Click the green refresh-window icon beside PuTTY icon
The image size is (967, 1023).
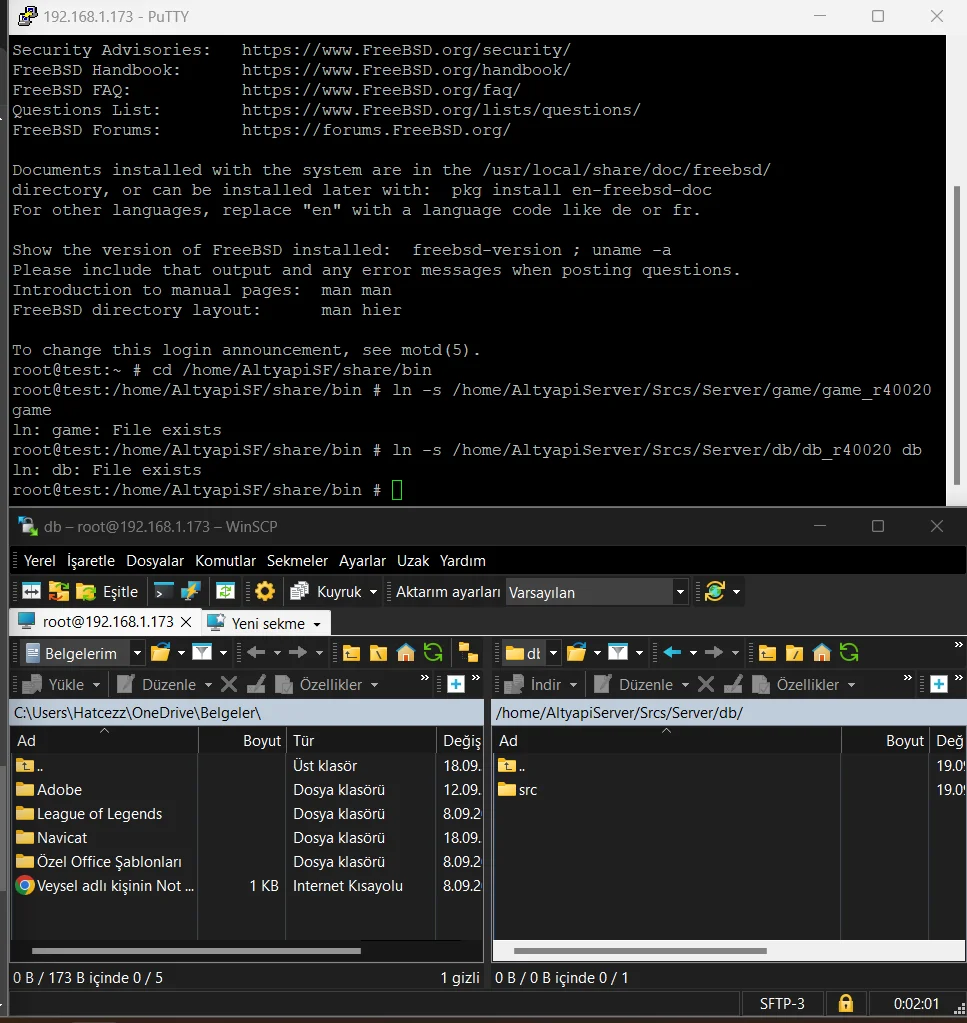225,592
